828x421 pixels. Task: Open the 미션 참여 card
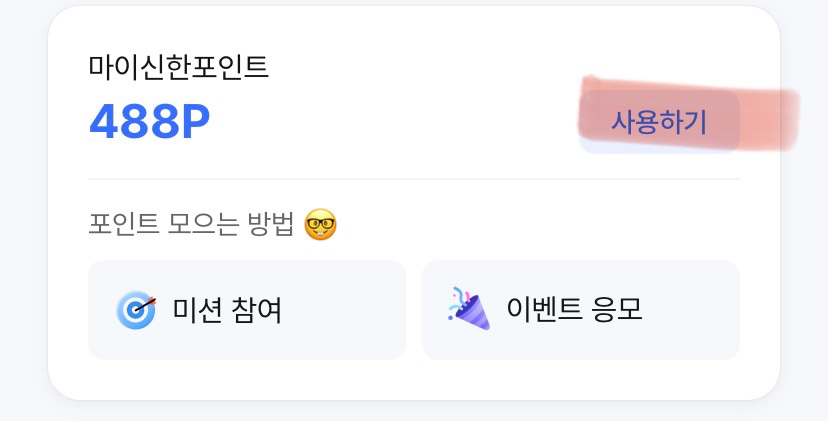pos(247,310)
